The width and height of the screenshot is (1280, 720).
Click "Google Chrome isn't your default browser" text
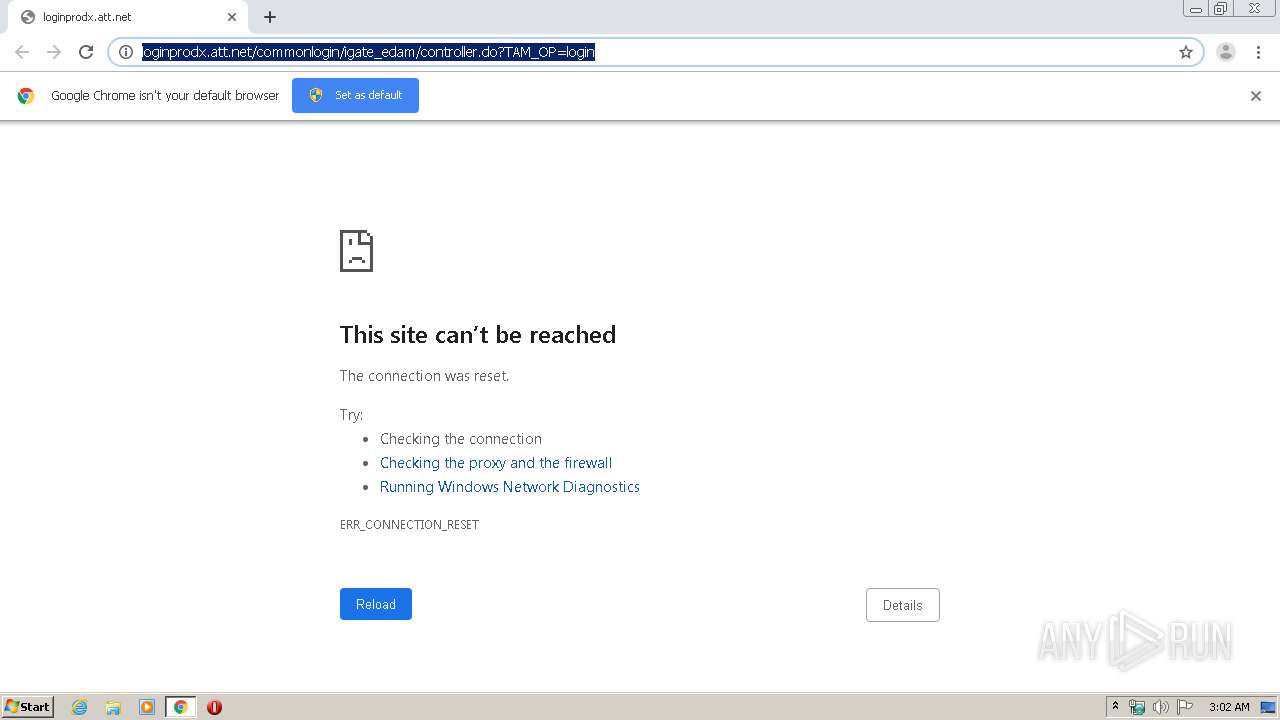coord(165,96)
